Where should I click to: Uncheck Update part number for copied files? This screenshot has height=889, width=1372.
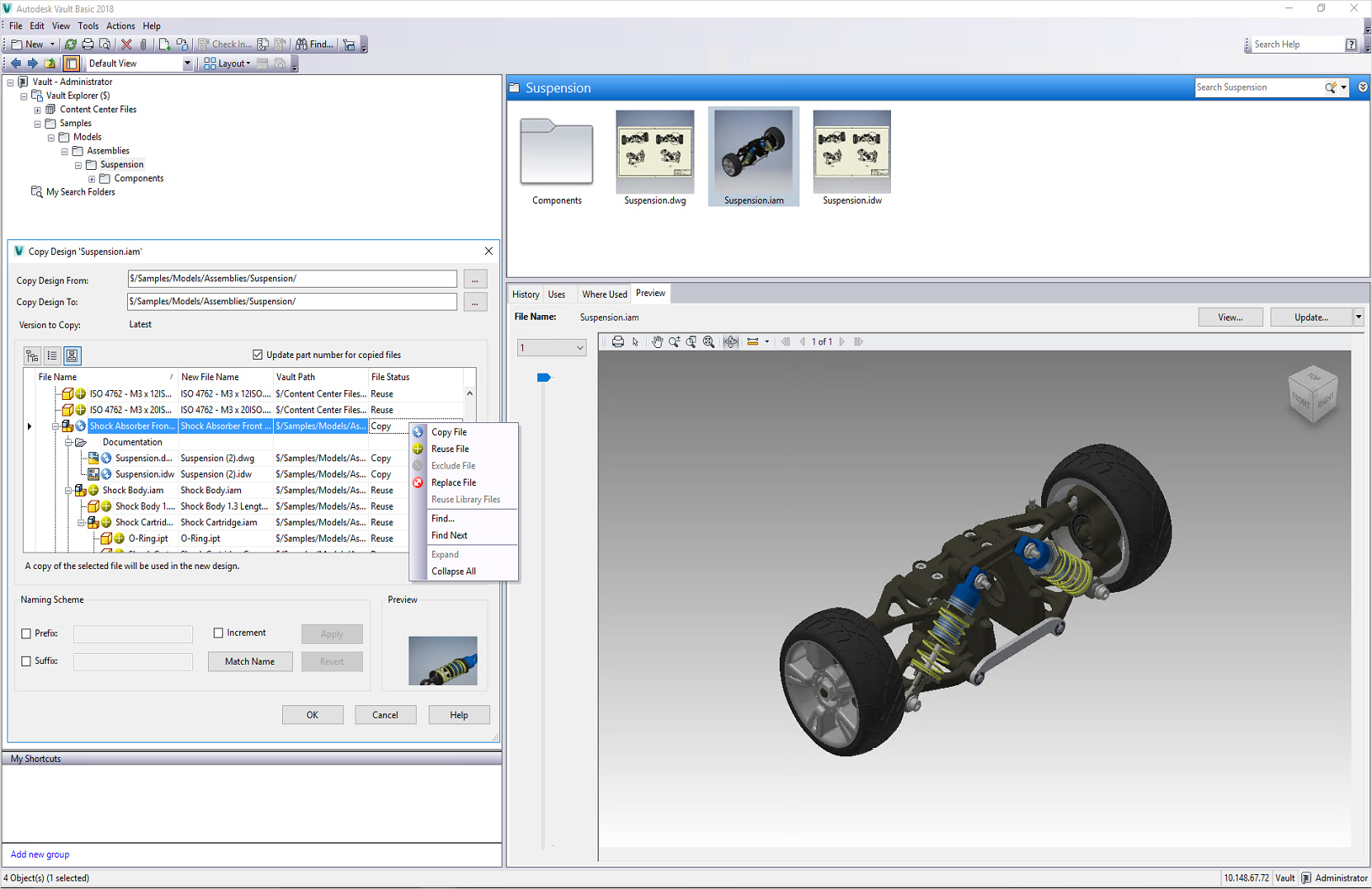click(257, 355)
